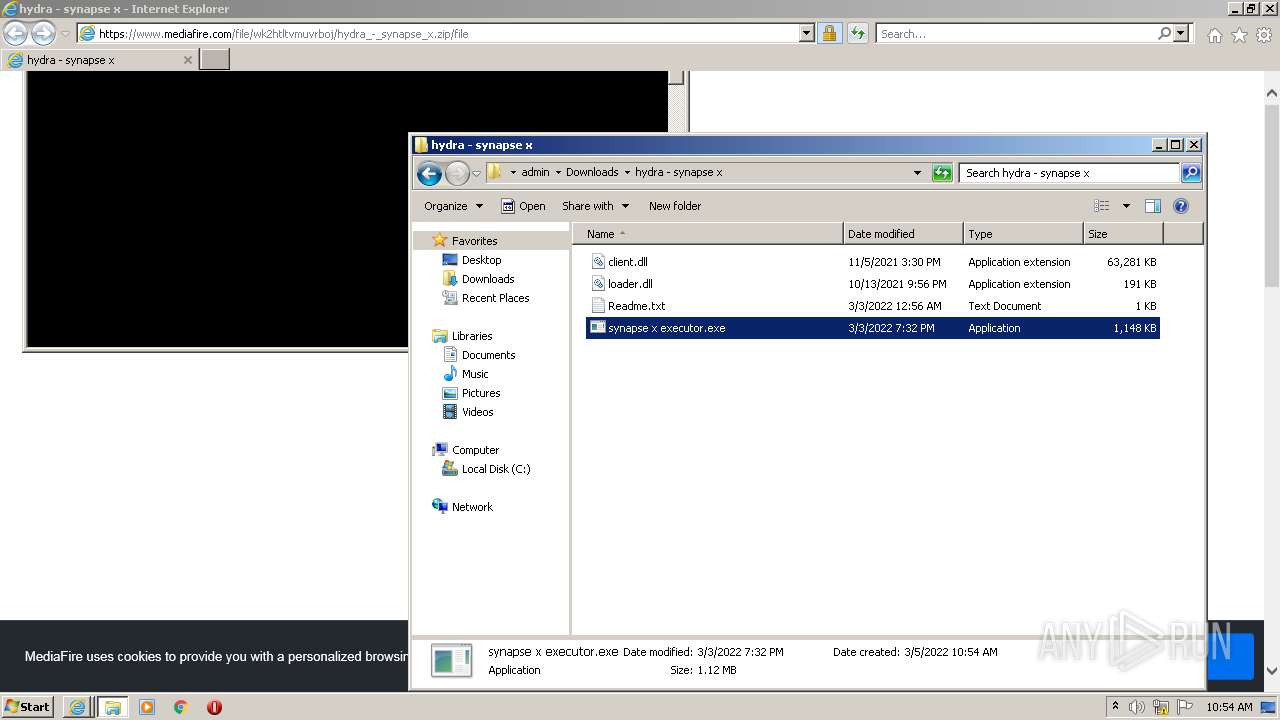Open recent pages dropdown in Explorer
1280x720 pixels.
tap(477, 173)
